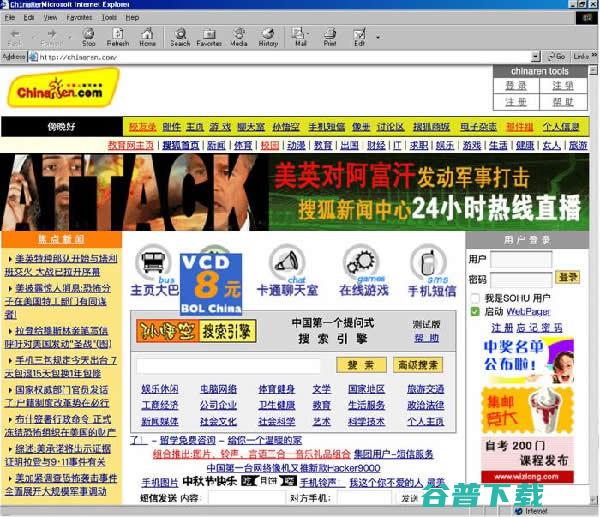Screen dimensions: 600x517
Task: Open the WebPager link
Action: pos(528,312)
